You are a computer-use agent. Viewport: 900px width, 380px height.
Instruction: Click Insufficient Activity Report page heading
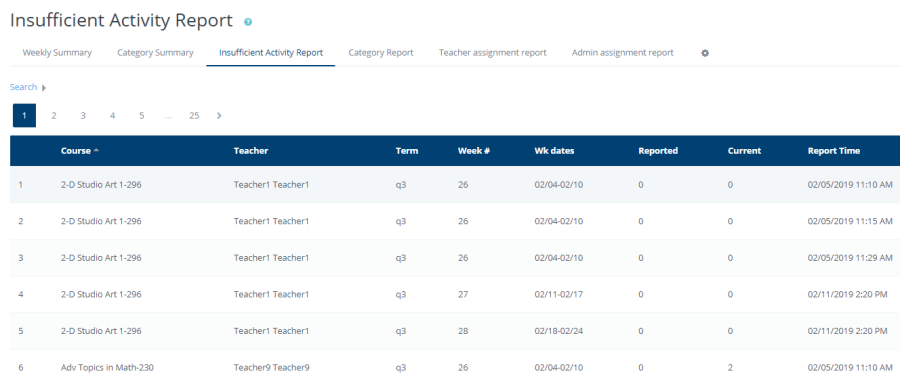[x=121, y=20]
